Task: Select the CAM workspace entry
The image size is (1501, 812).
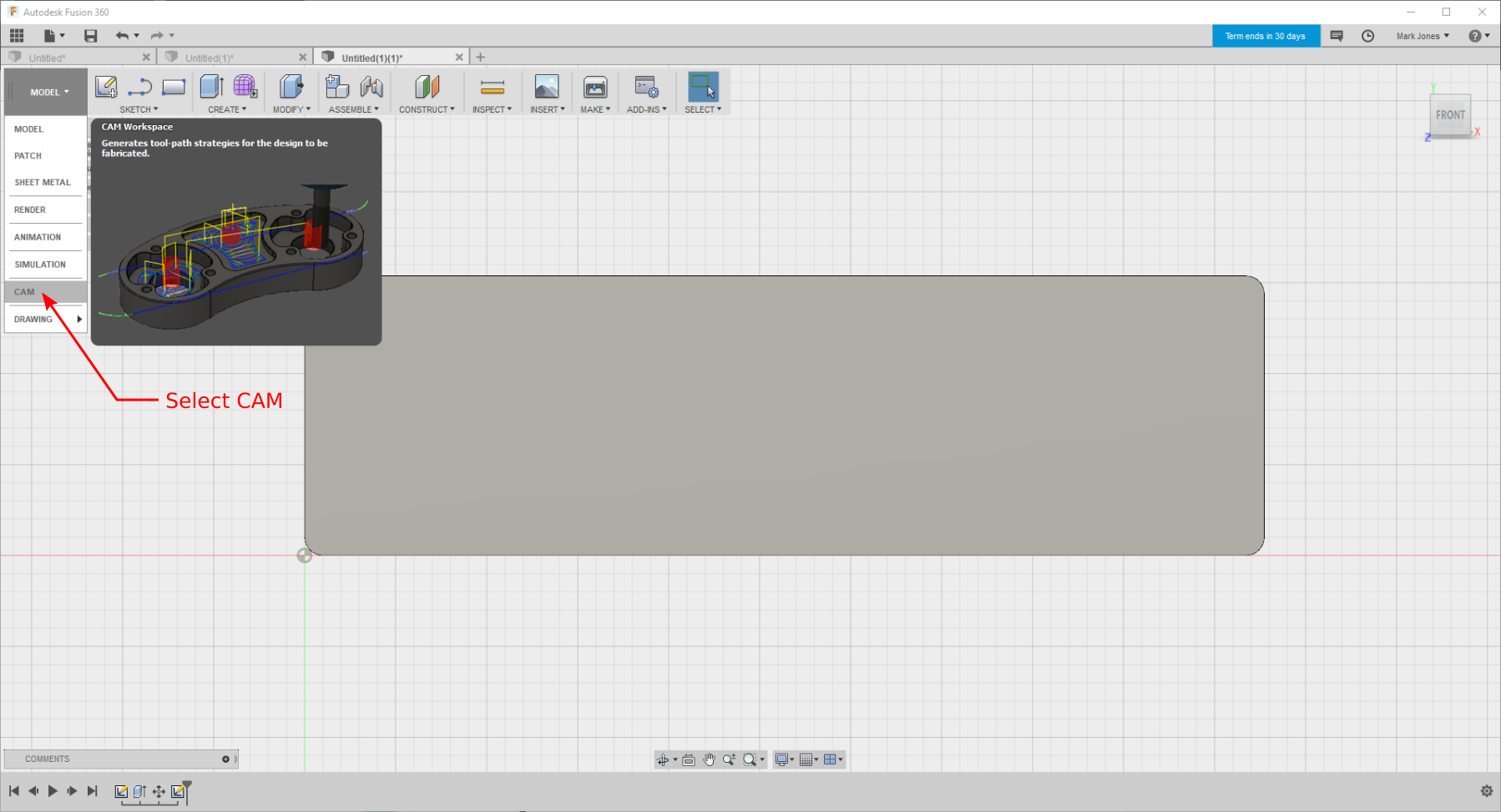Action: [x=45, y=292]
